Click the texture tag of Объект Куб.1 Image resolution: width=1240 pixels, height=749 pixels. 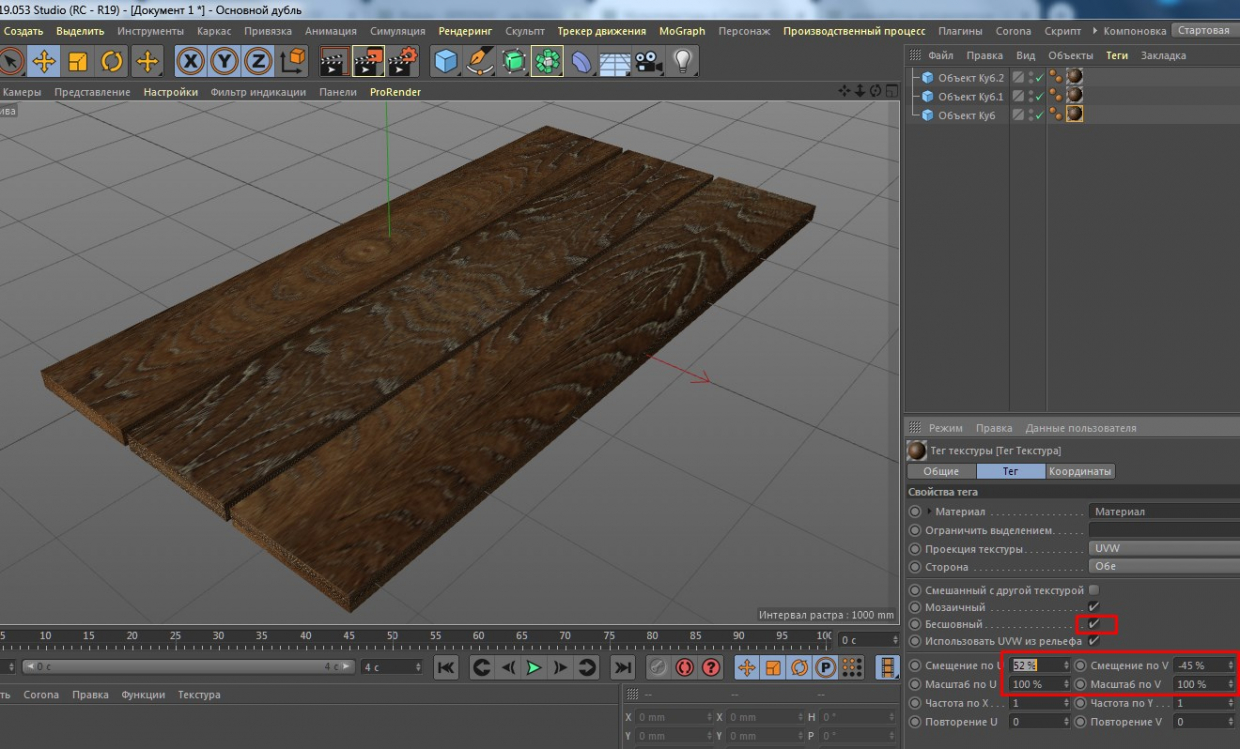tap(1075, 96)
